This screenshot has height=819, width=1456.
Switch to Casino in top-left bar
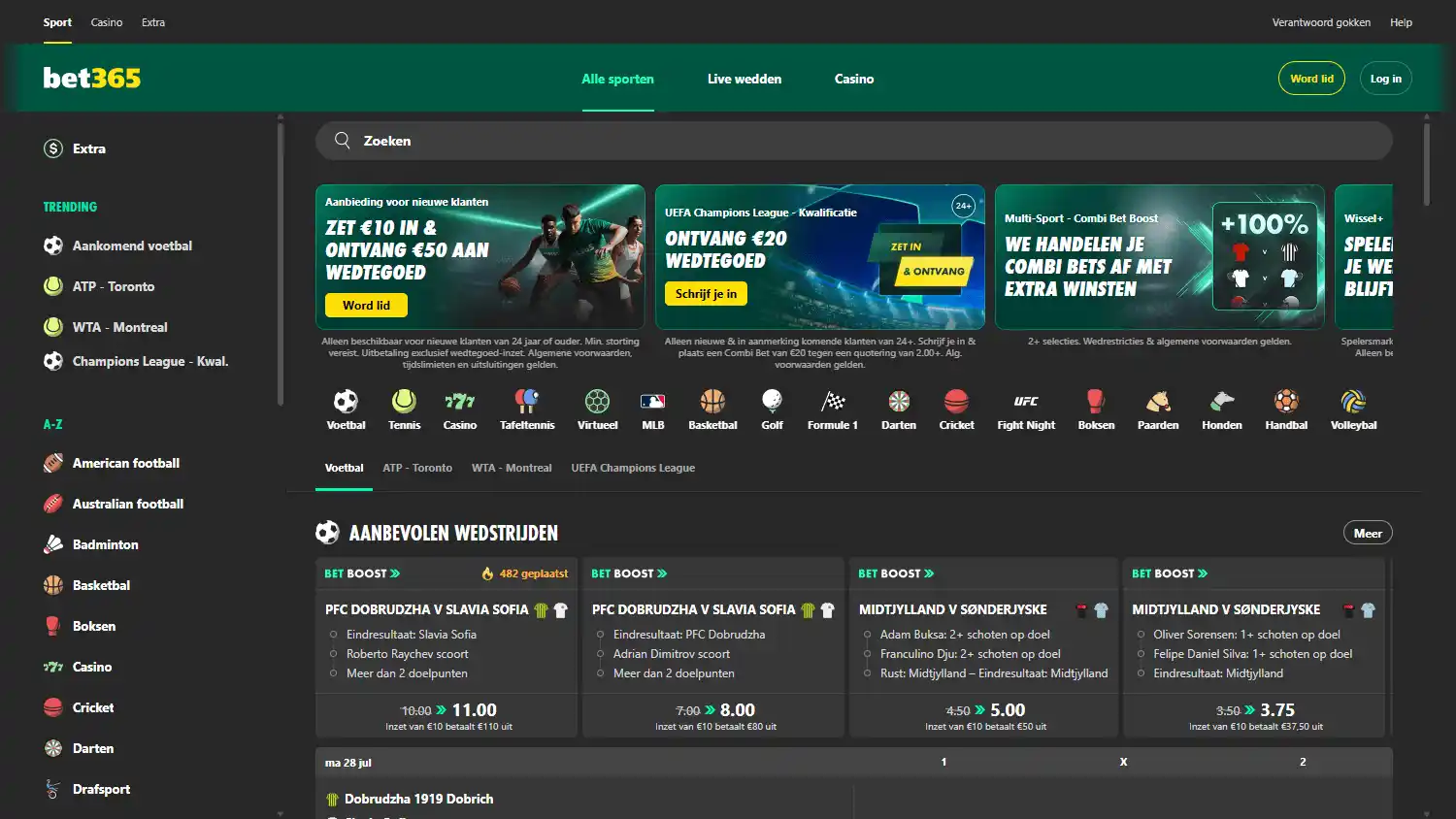(x=107, y=22)
